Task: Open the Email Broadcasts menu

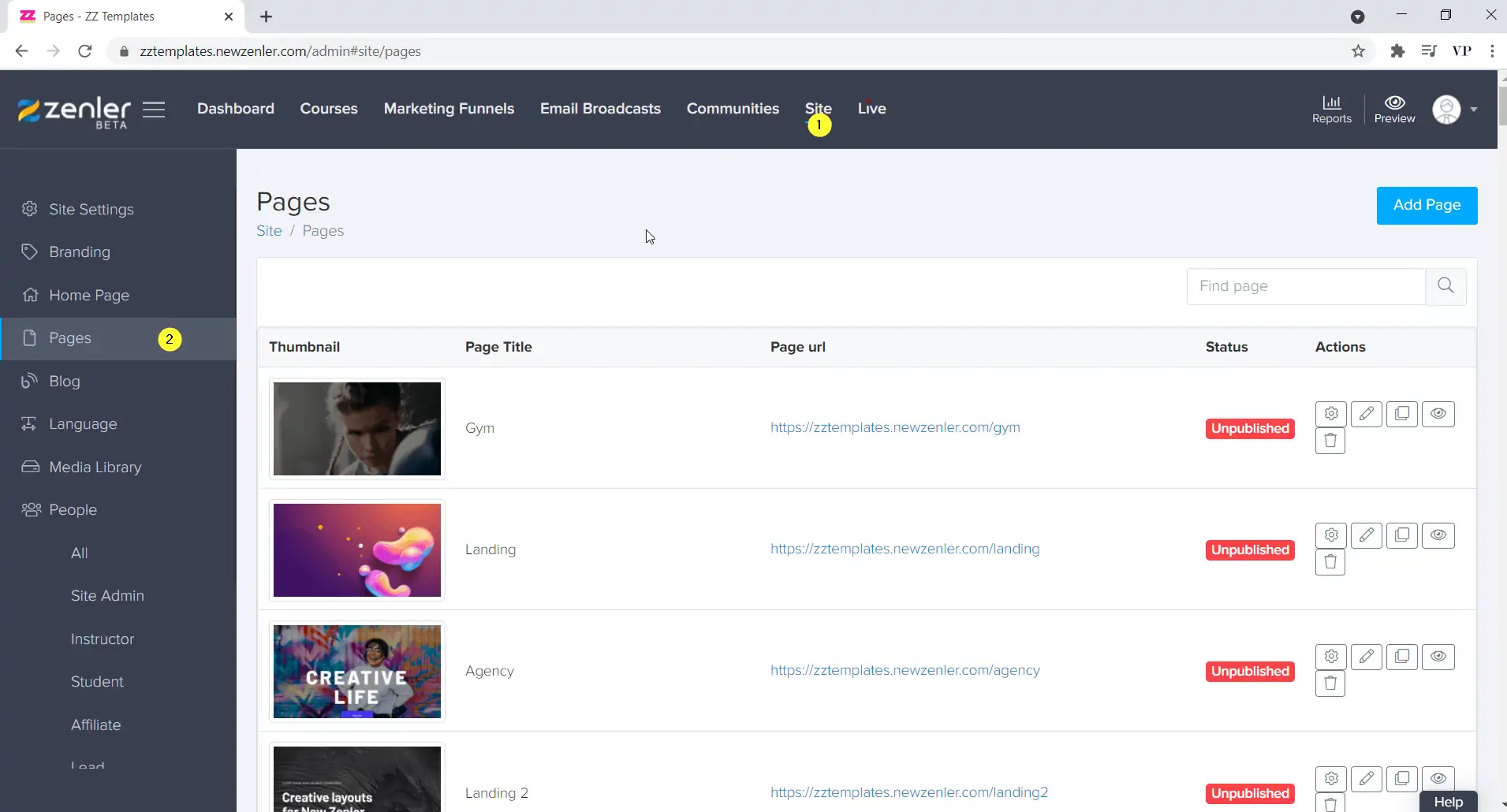Action: click(x=599, y=108)
